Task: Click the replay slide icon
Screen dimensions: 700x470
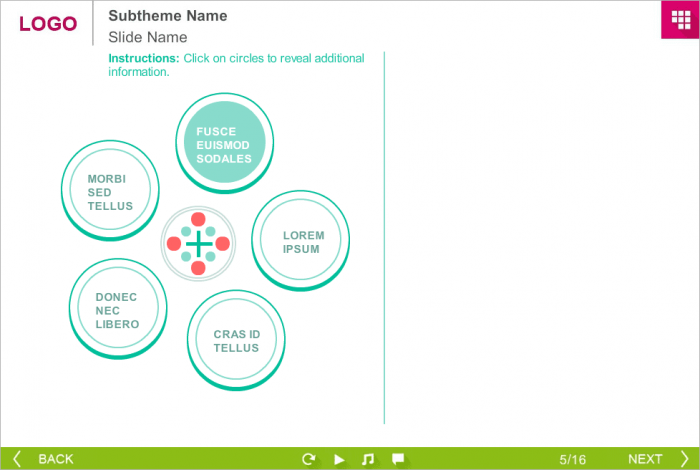Action: tap(309, 459)
